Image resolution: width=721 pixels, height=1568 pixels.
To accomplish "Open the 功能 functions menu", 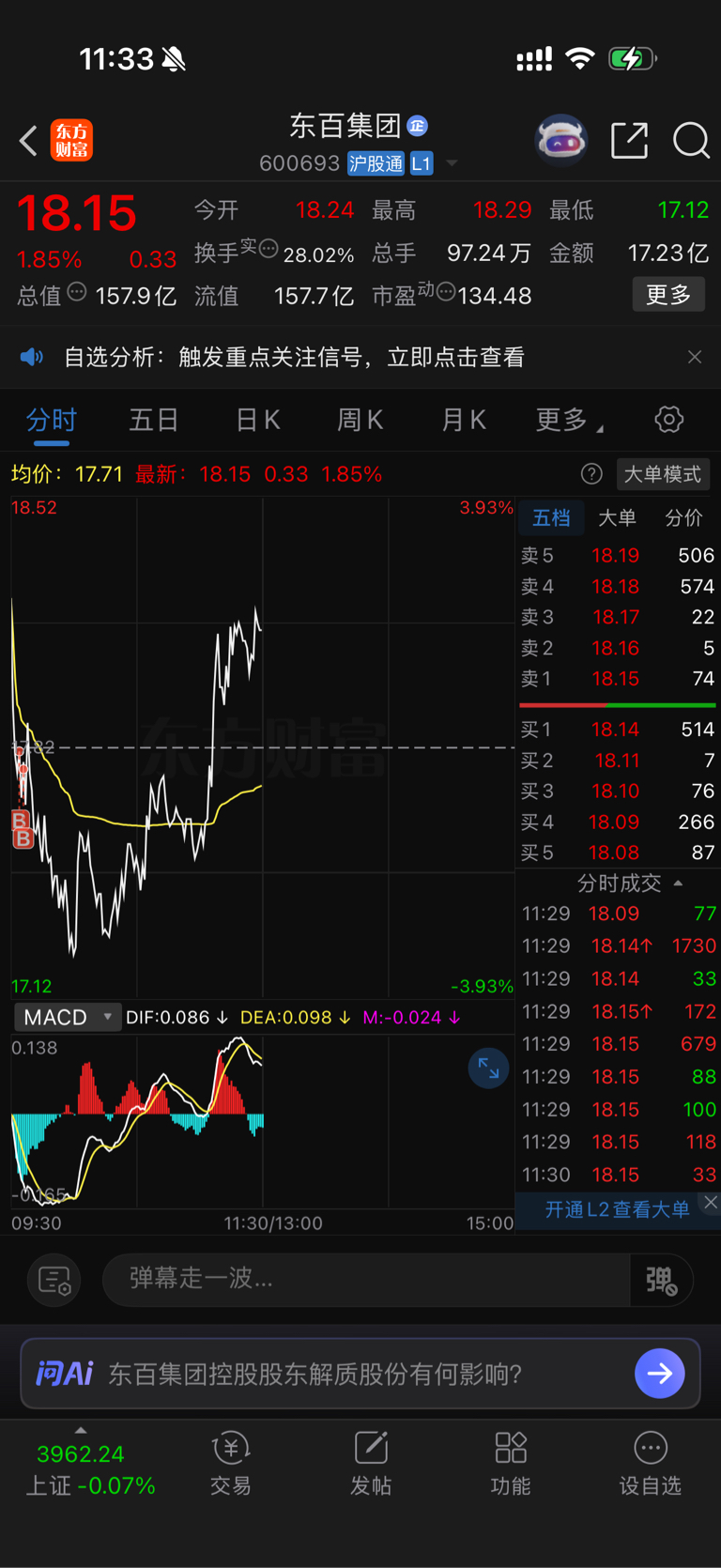I will tap(511, 1465).
